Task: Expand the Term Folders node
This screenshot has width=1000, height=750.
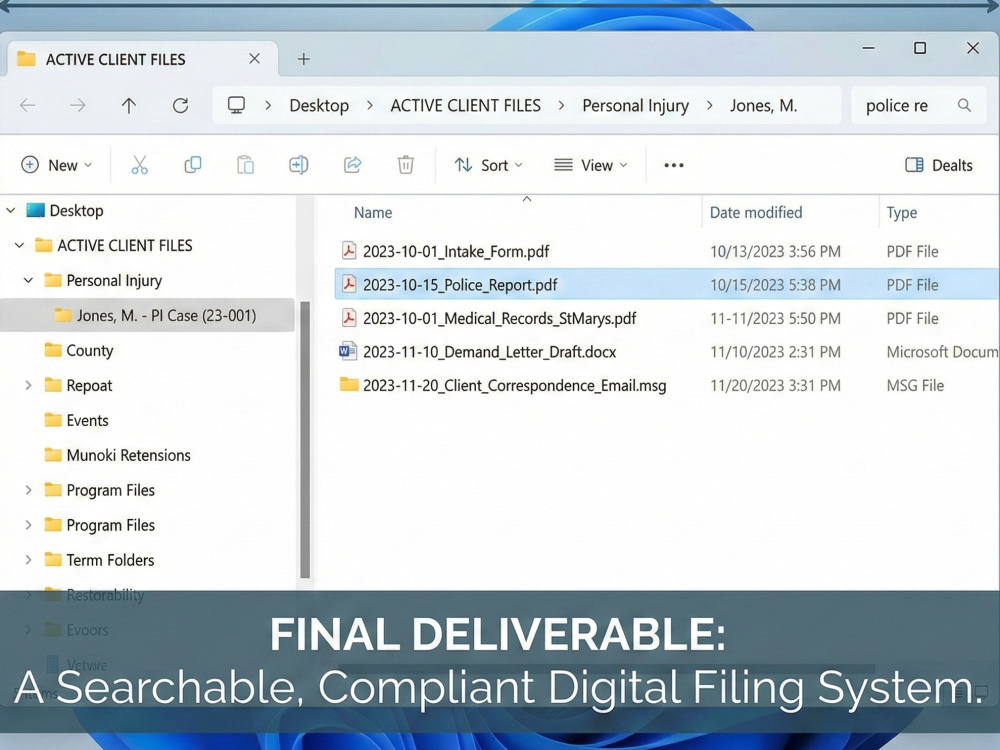Action: point(29,560)
